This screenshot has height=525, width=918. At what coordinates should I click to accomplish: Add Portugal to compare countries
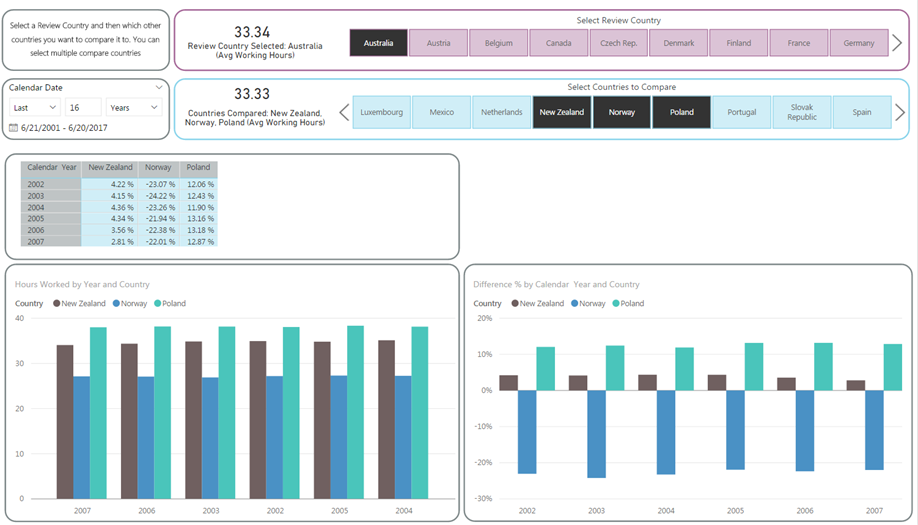tap(741, 112)
